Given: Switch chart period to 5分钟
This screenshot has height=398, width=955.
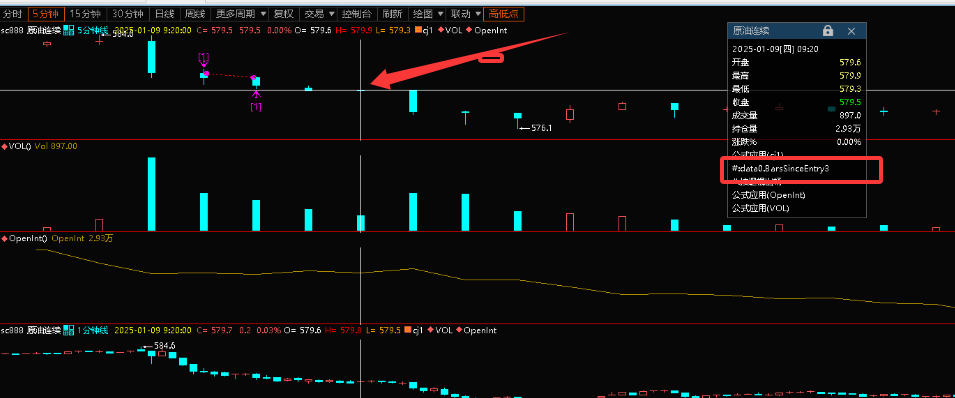Looking at the screenshot, I should pos(44,13).
